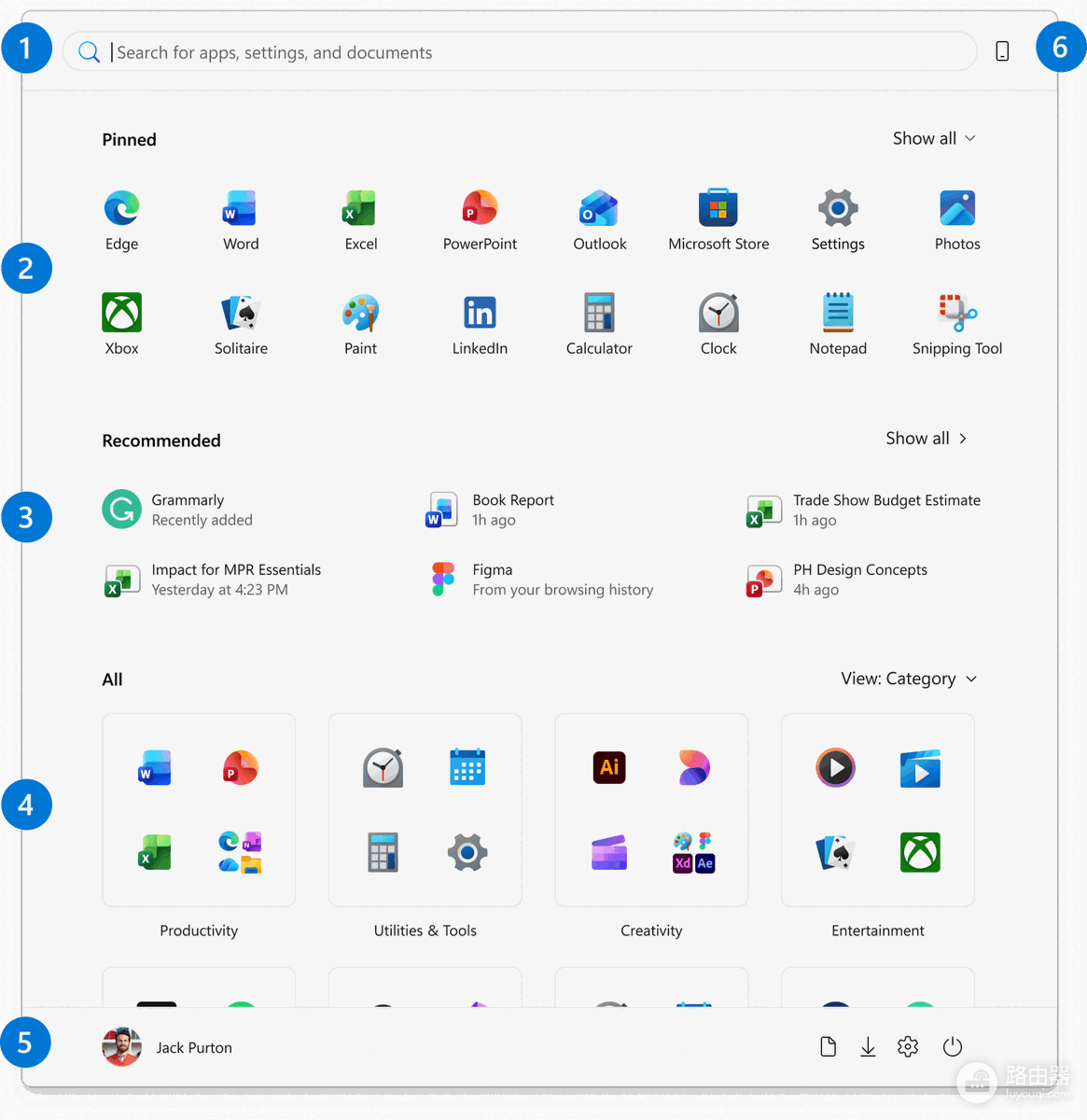Image resolution: width=1087 pixels, height=1120 pixels.
Task: Open the pinned Settings app
Action: click(838, 220)
